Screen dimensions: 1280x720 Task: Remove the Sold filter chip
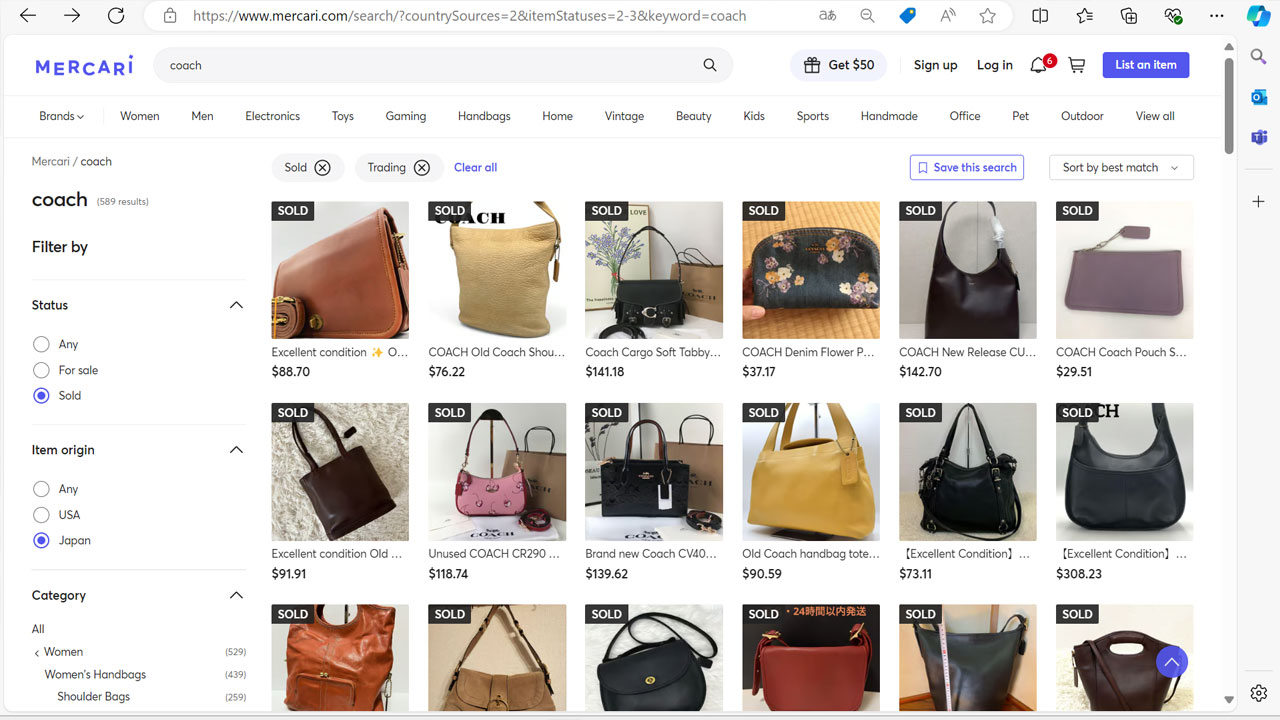(x=322, y=168)
